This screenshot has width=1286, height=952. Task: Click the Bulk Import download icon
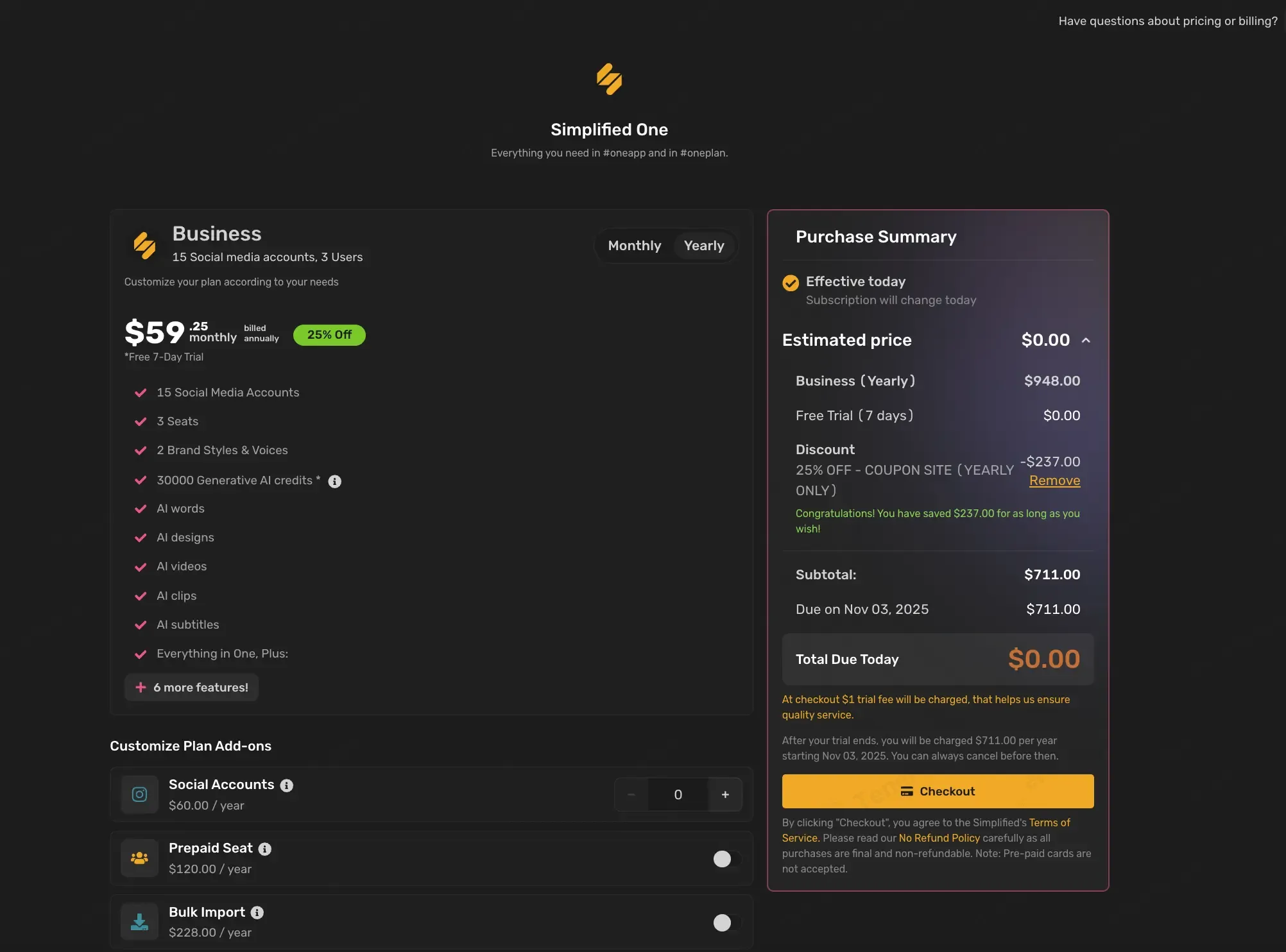139,922
